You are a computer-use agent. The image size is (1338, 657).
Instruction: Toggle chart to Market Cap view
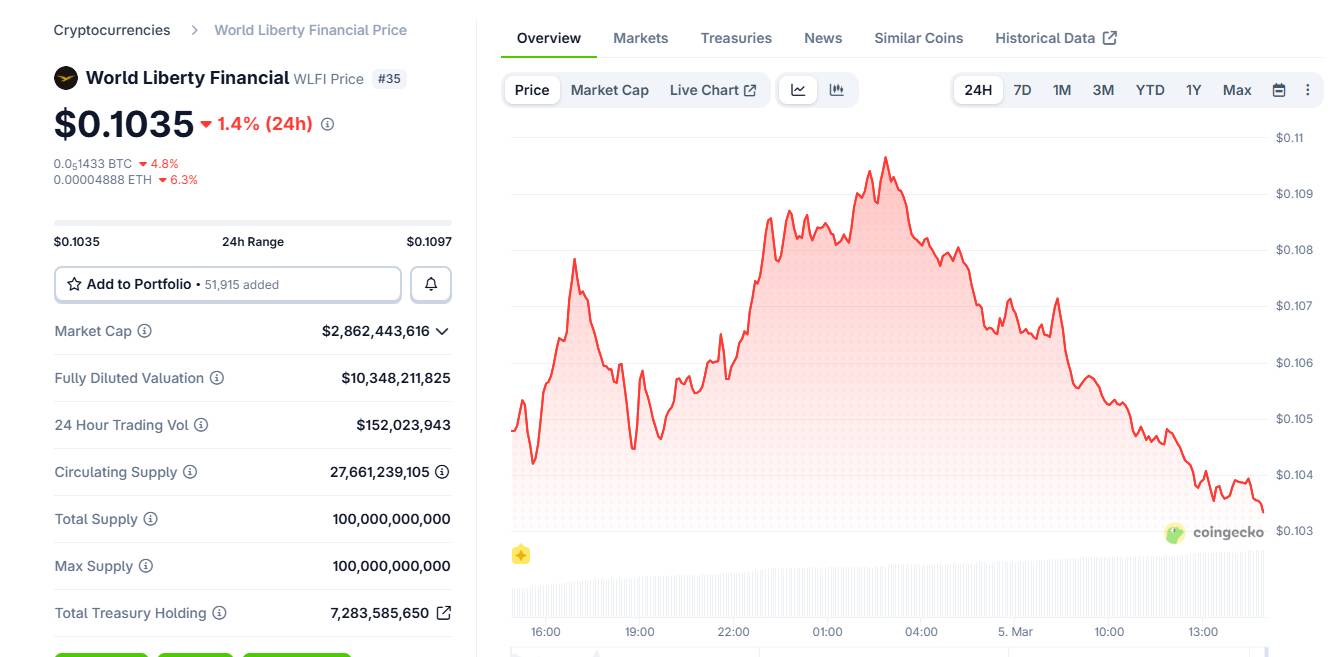(609, 89)
